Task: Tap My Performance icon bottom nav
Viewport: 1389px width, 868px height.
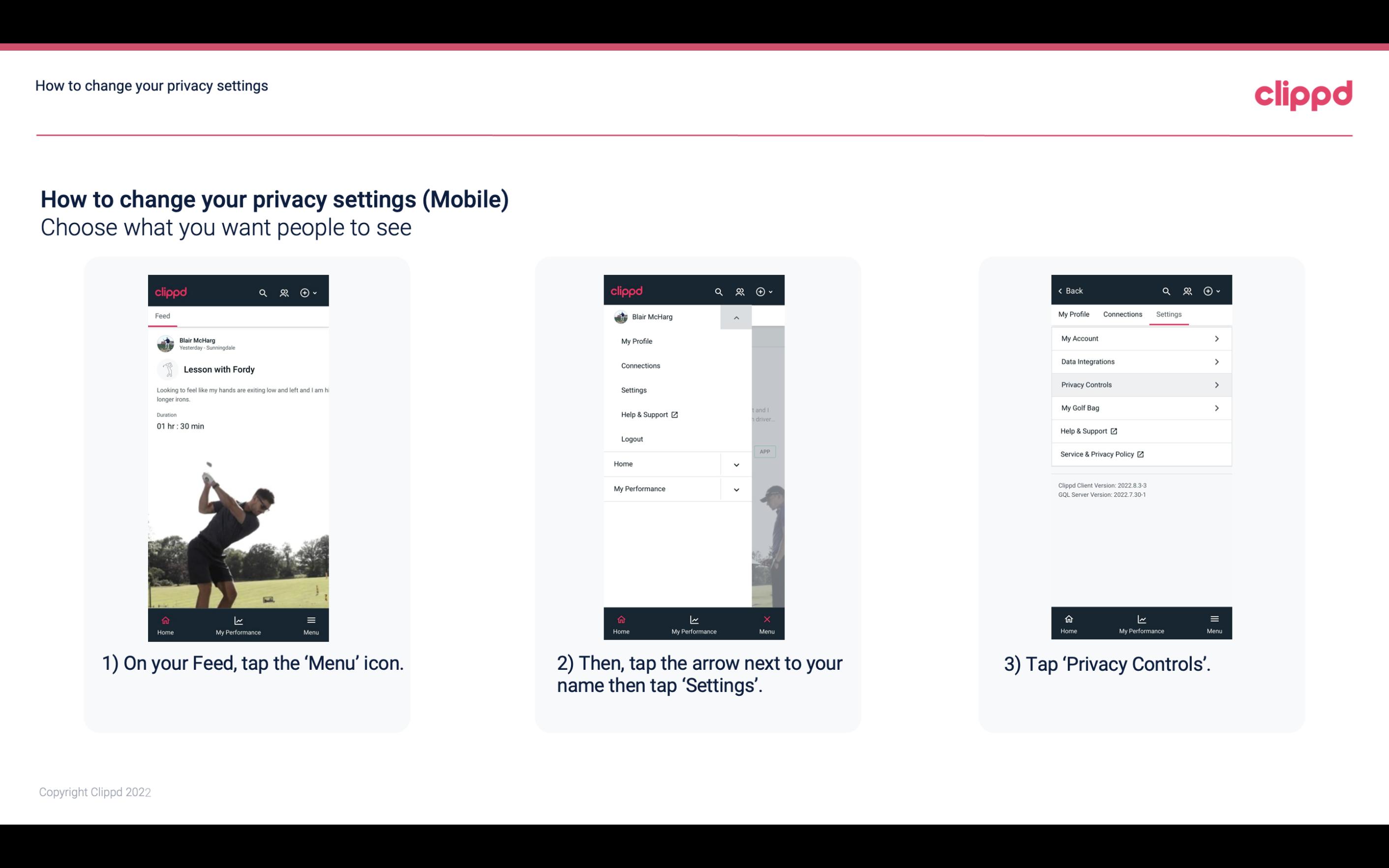Action: click(239, 623)
